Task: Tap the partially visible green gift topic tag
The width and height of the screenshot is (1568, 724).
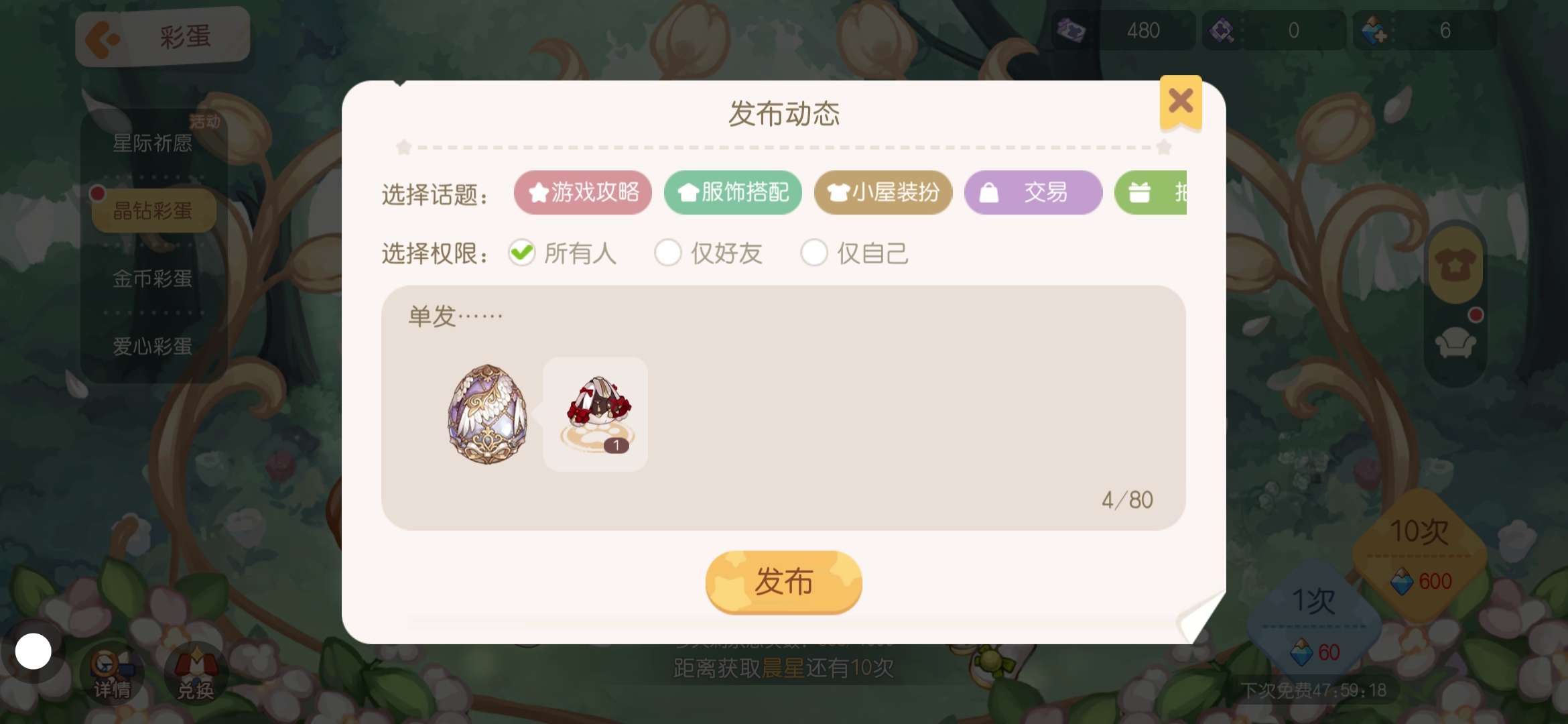Action: coord(1151,193)
